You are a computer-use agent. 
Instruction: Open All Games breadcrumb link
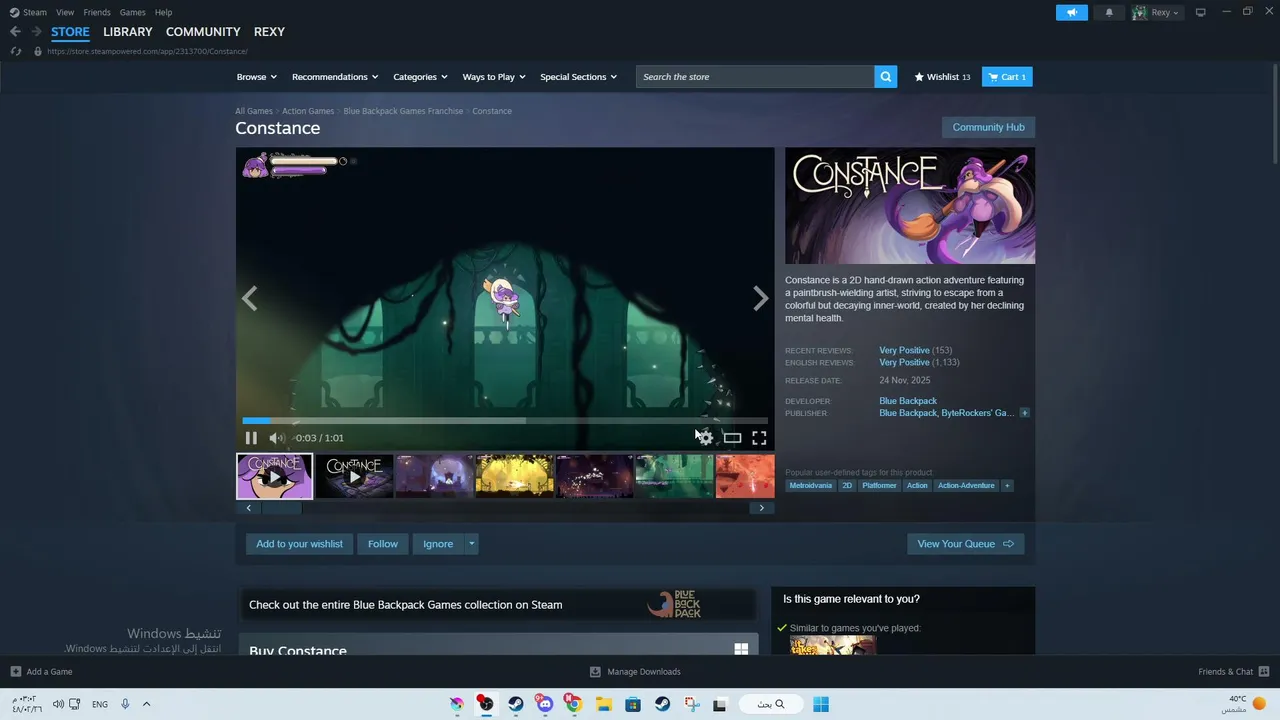click(x=254, y=111)
